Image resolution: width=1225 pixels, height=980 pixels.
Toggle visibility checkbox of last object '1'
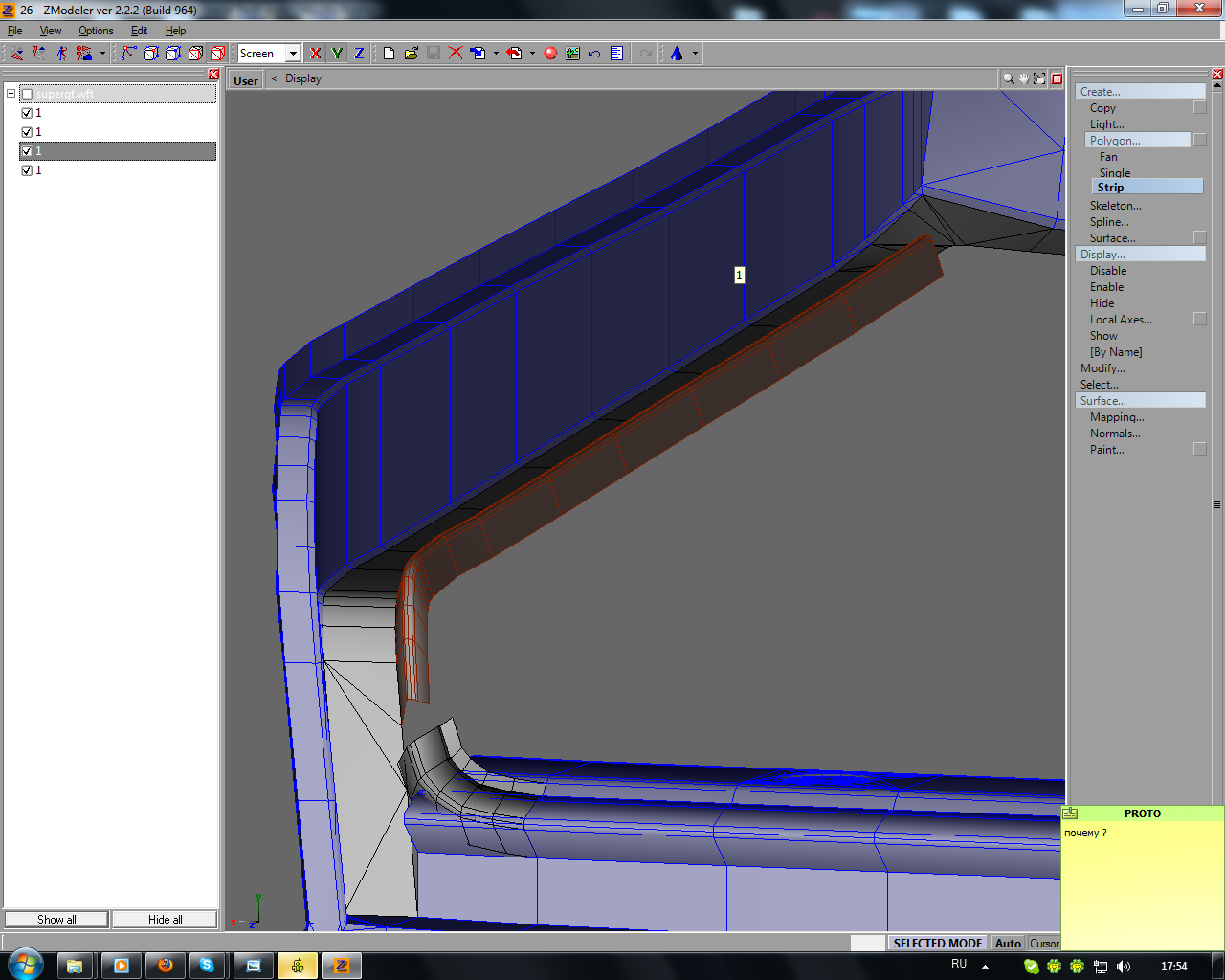27,170
